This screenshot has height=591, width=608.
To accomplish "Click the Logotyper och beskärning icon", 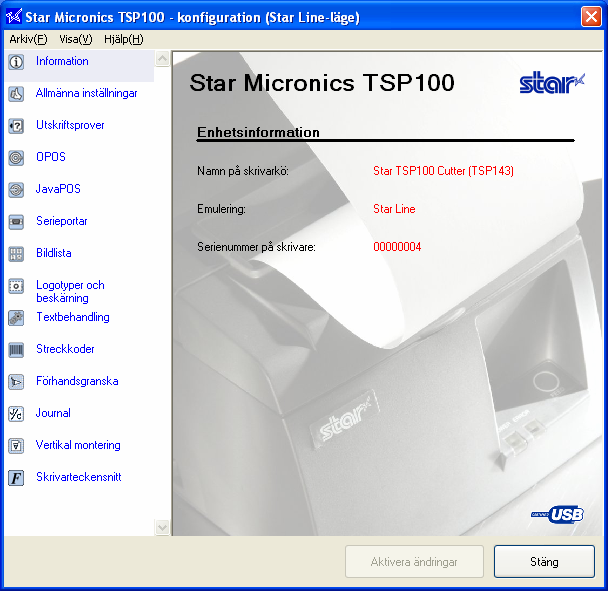I will click(16, 286).
